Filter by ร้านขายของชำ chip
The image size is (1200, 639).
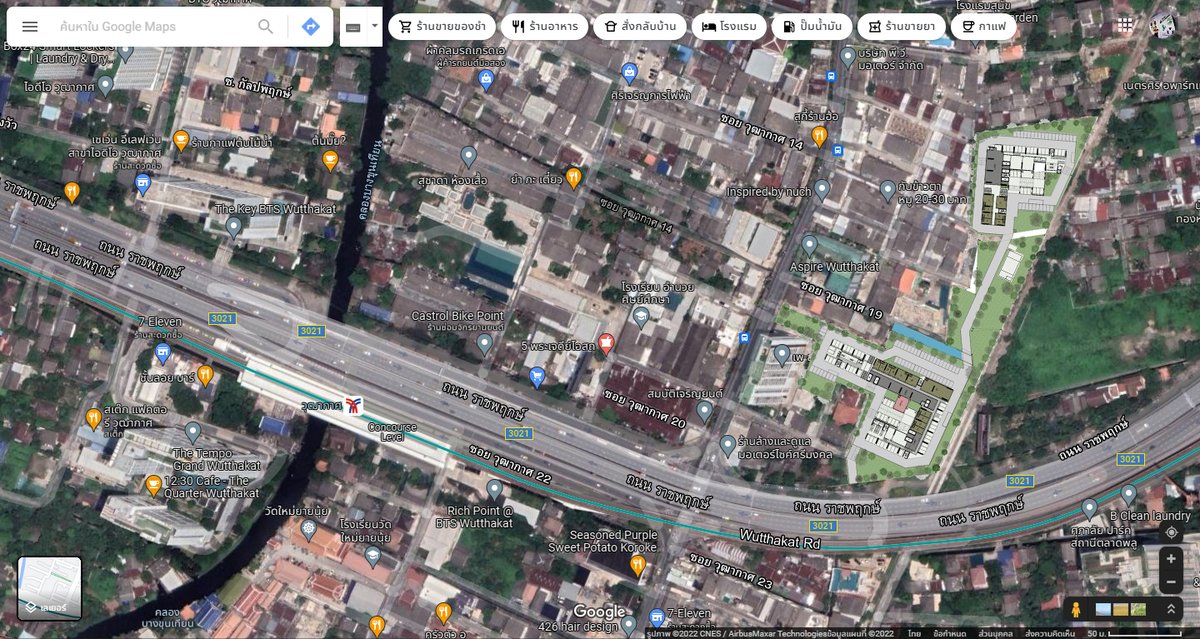coord(444,27)
